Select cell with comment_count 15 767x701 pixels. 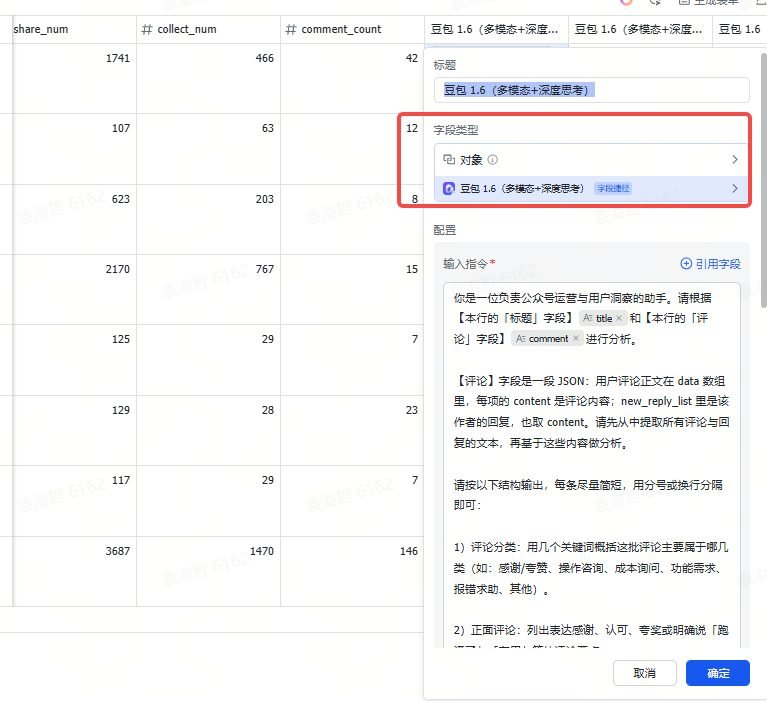[352, 290]
